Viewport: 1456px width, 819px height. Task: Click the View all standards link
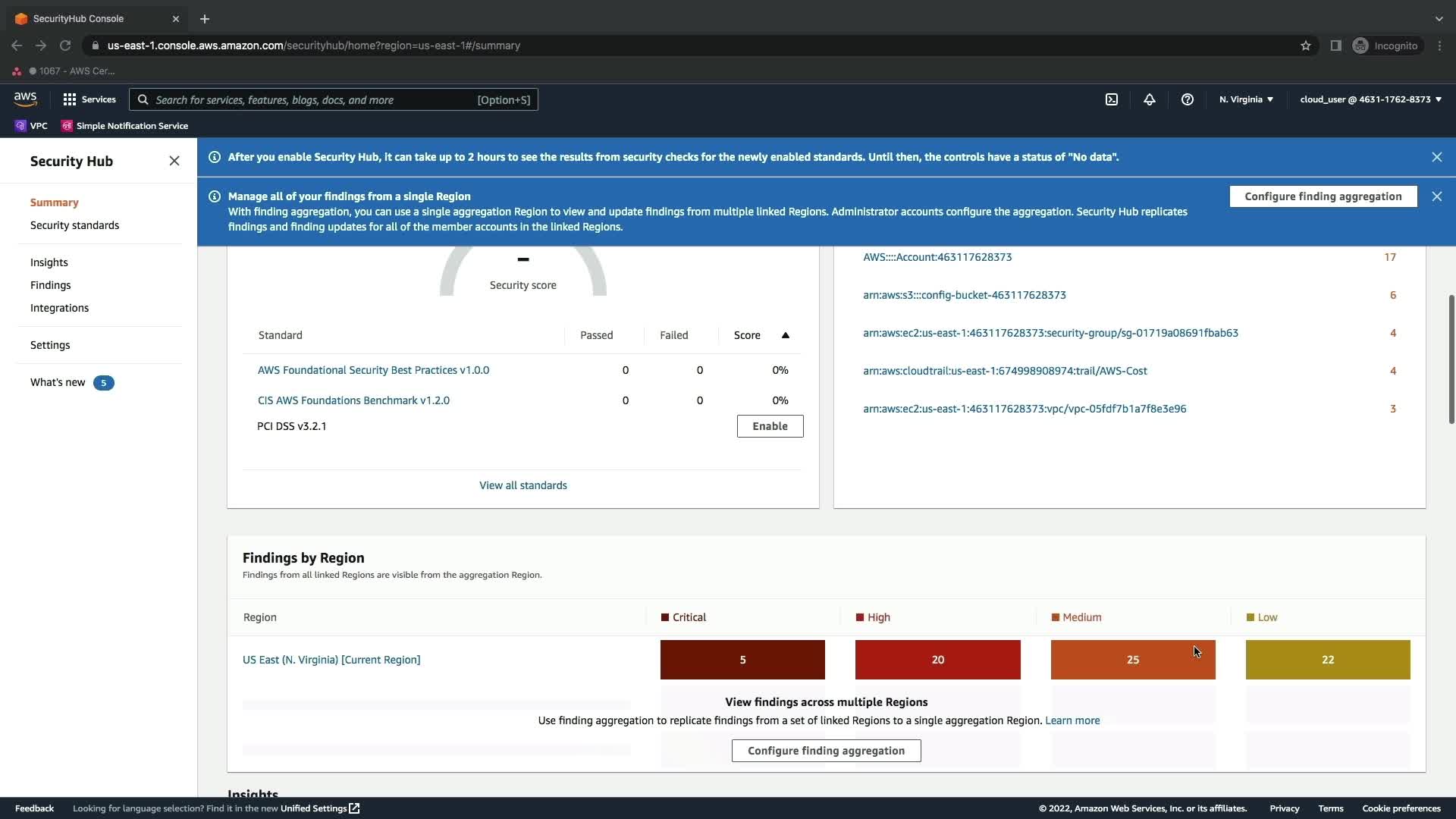point(522,485)
